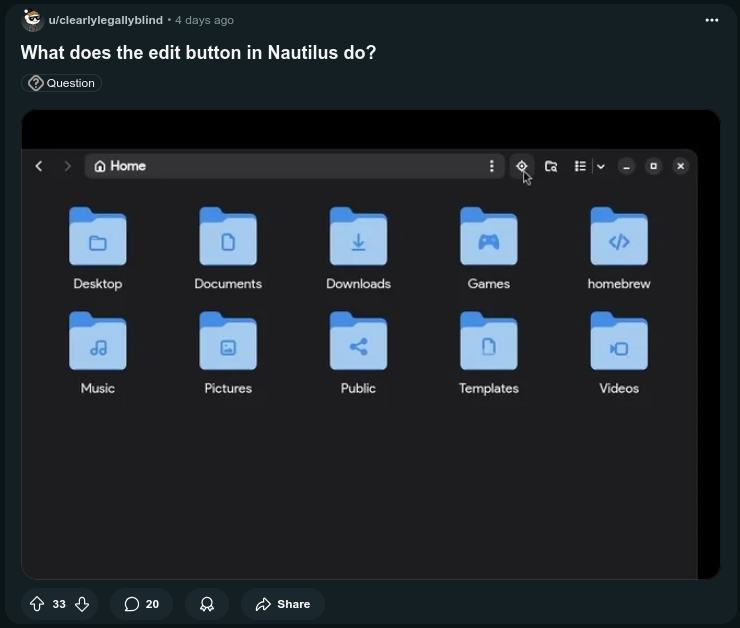The height and width of the screenshot is (628, 740).
Task: Give an award to this post
Action: pyautogui.click(x=207, y=604)
